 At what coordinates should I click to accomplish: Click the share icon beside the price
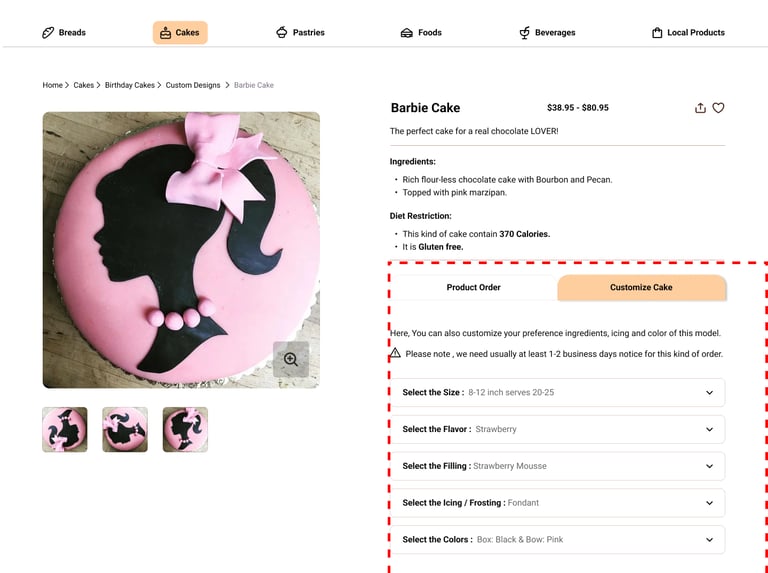700,108
